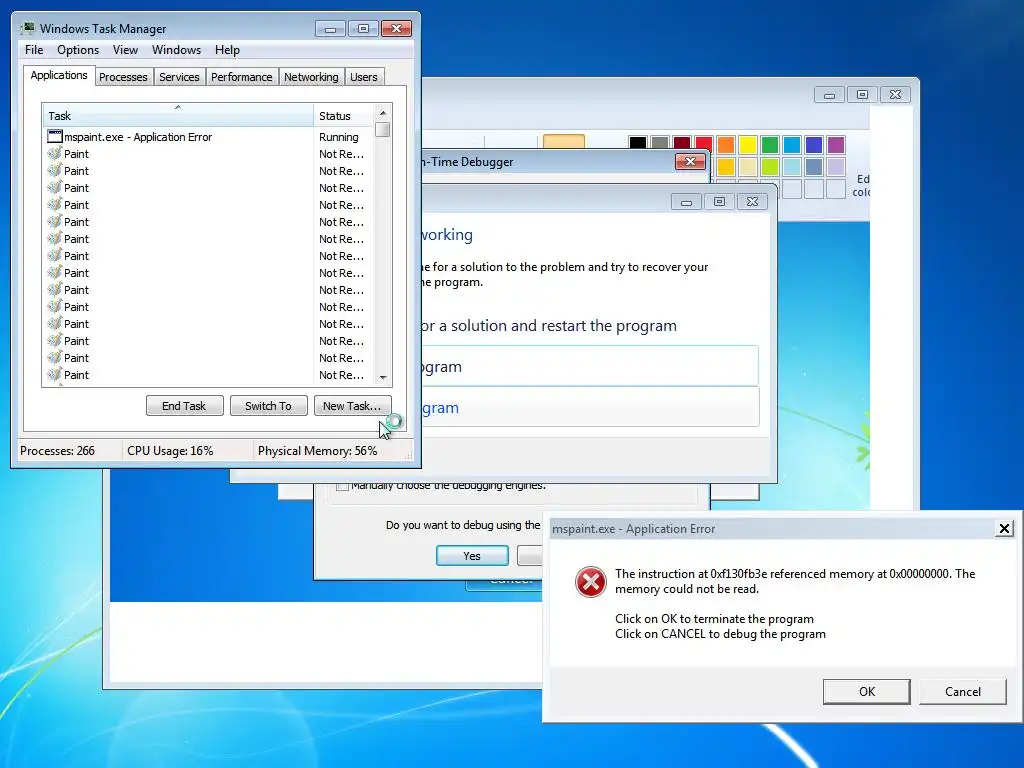Switch to the Users tab
This screenshot has width=1024, height=768.
(364, 77)
